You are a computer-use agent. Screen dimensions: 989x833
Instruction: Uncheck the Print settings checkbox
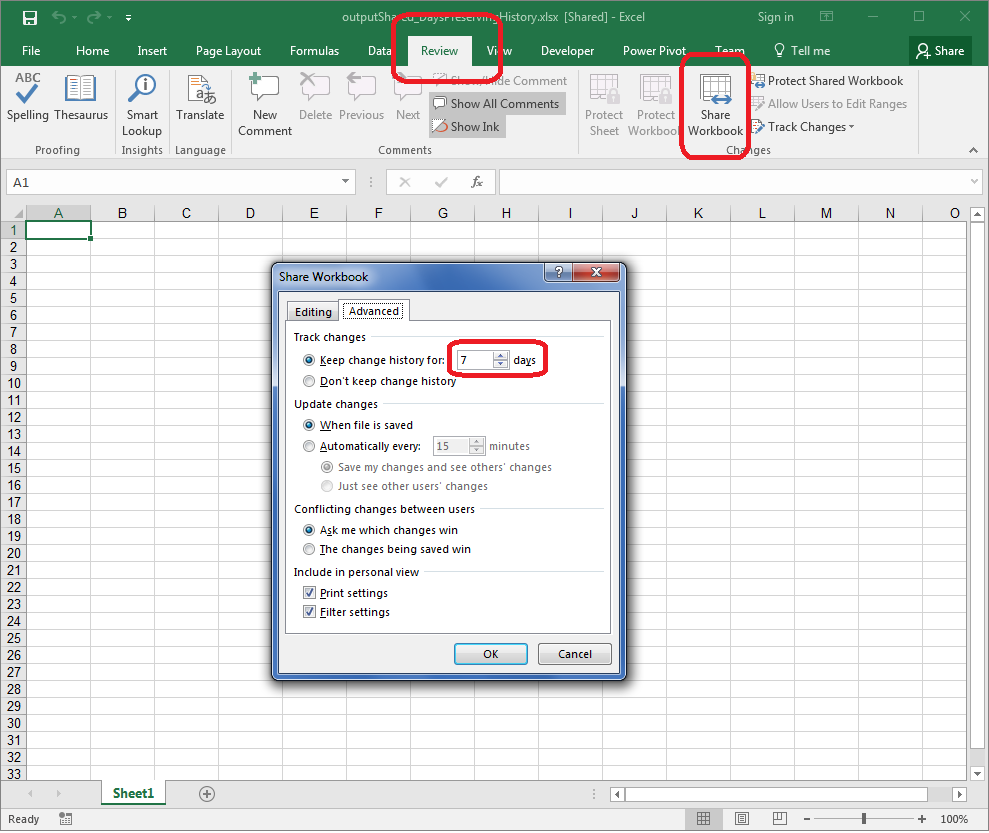click(309, 593)
